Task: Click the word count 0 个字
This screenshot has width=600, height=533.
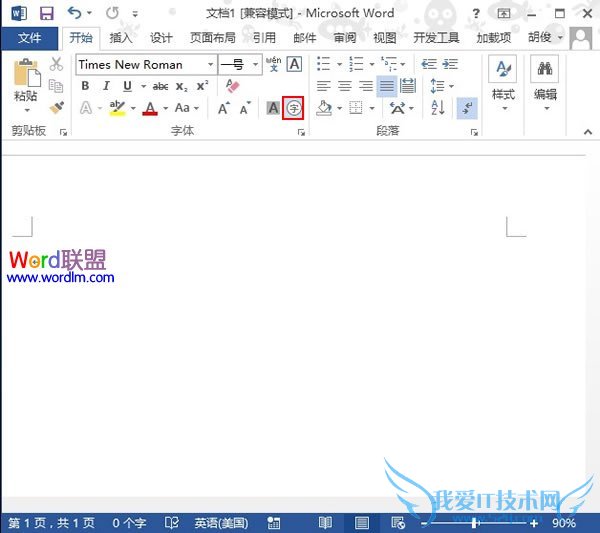Action: [x=129, y=523]
